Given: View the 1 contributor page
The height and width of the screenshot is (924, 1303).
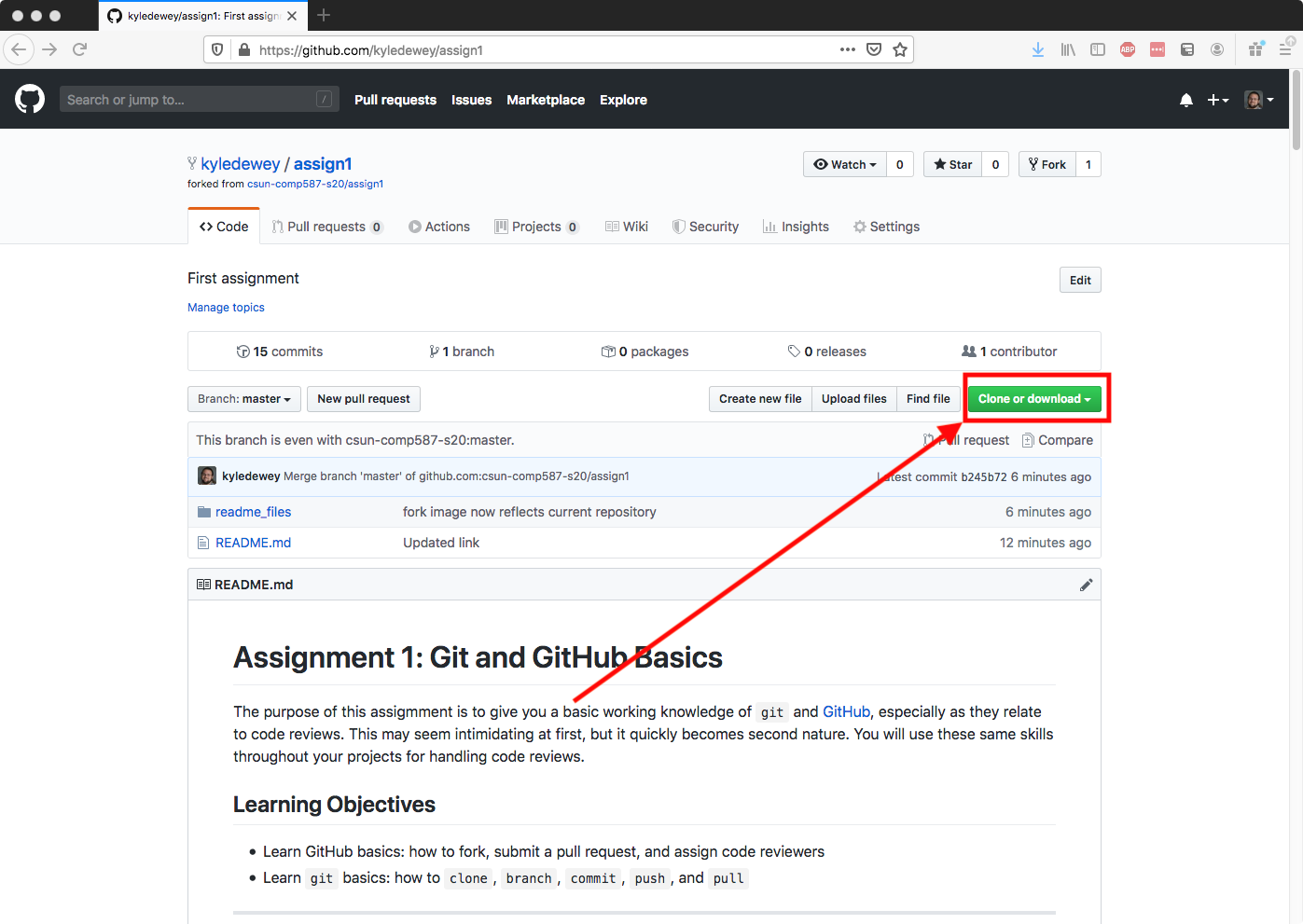Looking at the screenshot, I should [1009, 352].
